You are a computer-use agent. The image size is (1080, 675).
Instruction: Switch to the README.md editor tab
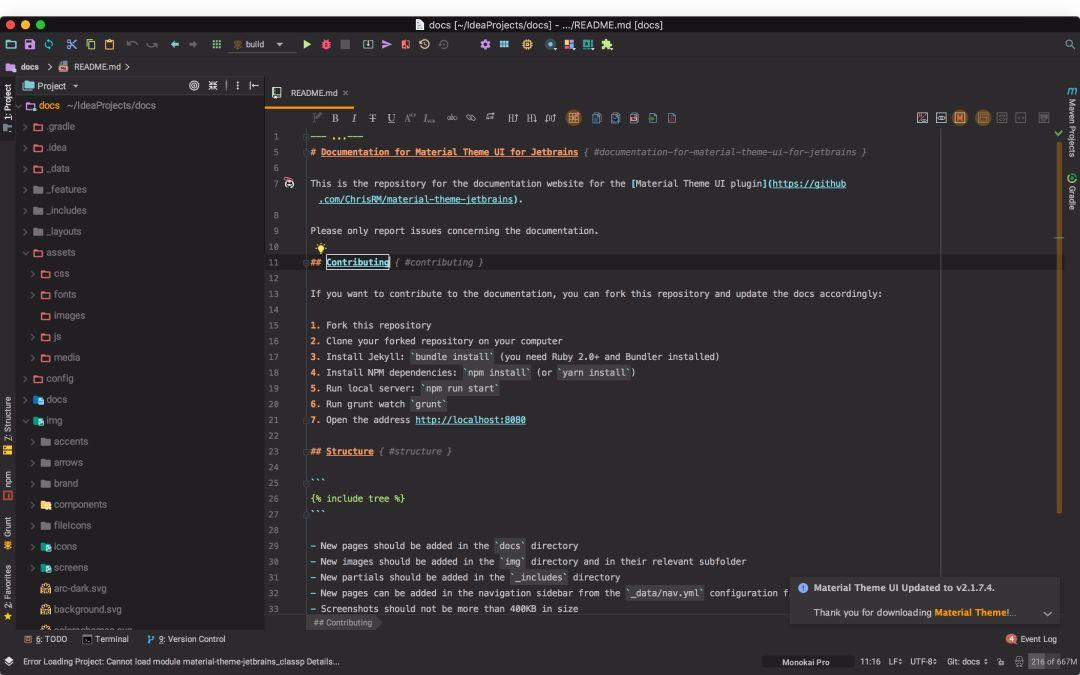pyautogui.click(x=310, y=93)
